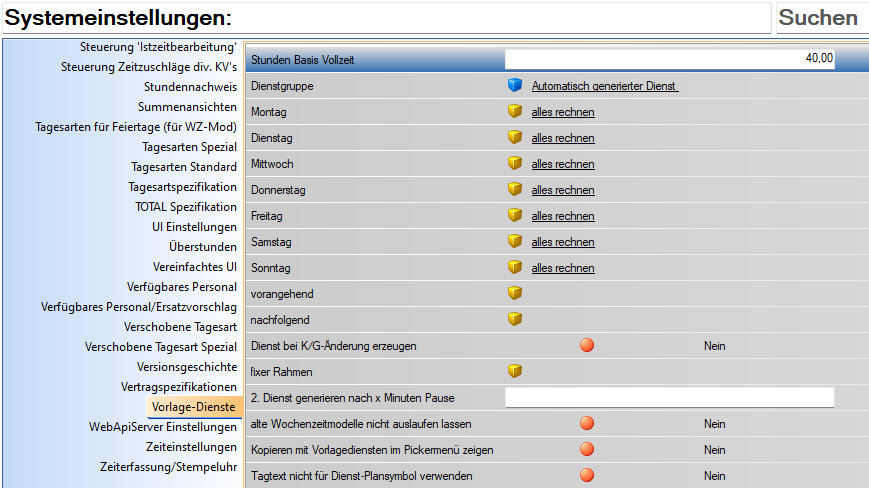Click the 'Stunden Basis Vollzeit' value field
This screenshot has width=869, height=488.
(669, 60)
